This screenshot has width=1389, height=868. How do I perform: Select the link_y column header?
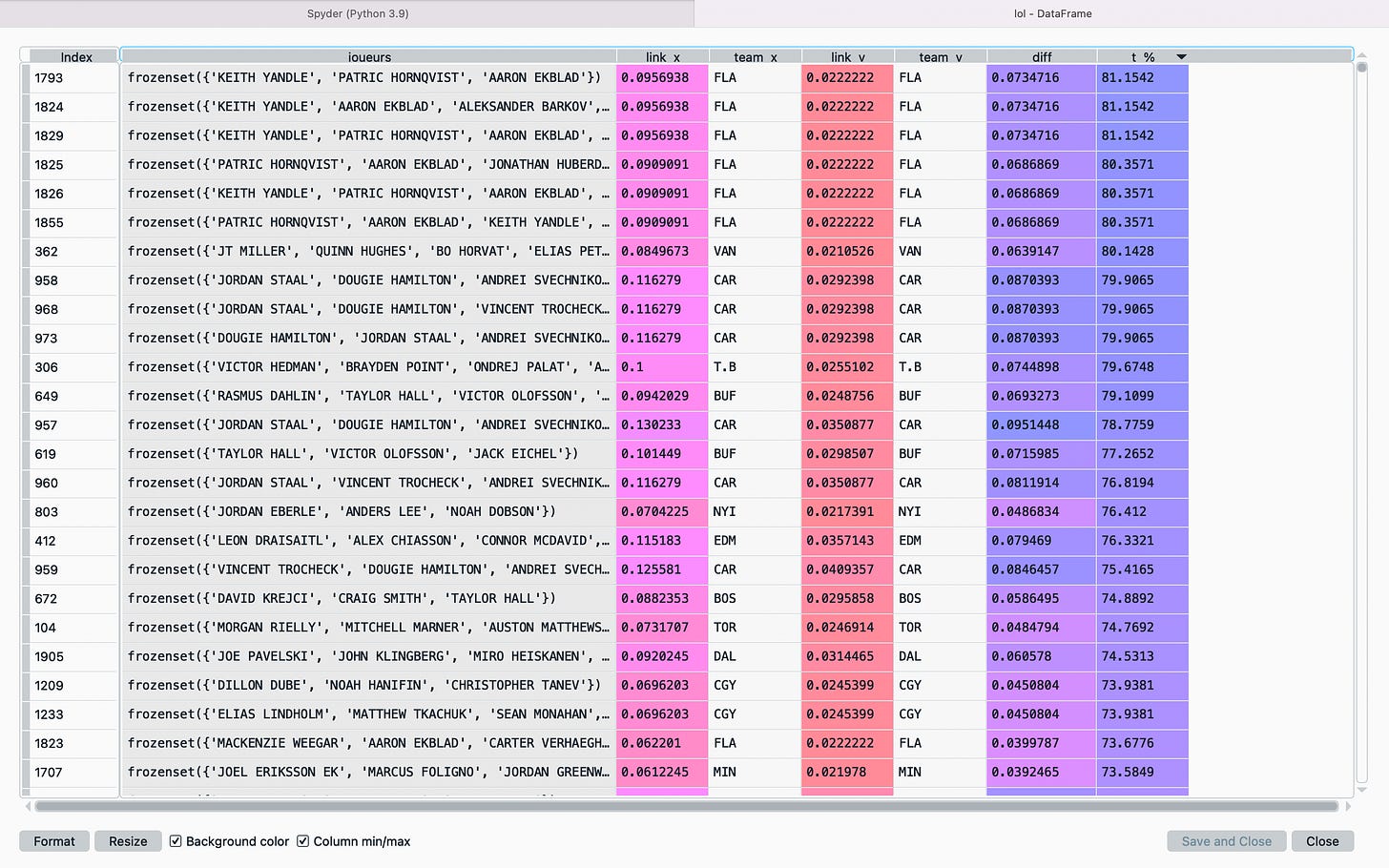(847, 56)
